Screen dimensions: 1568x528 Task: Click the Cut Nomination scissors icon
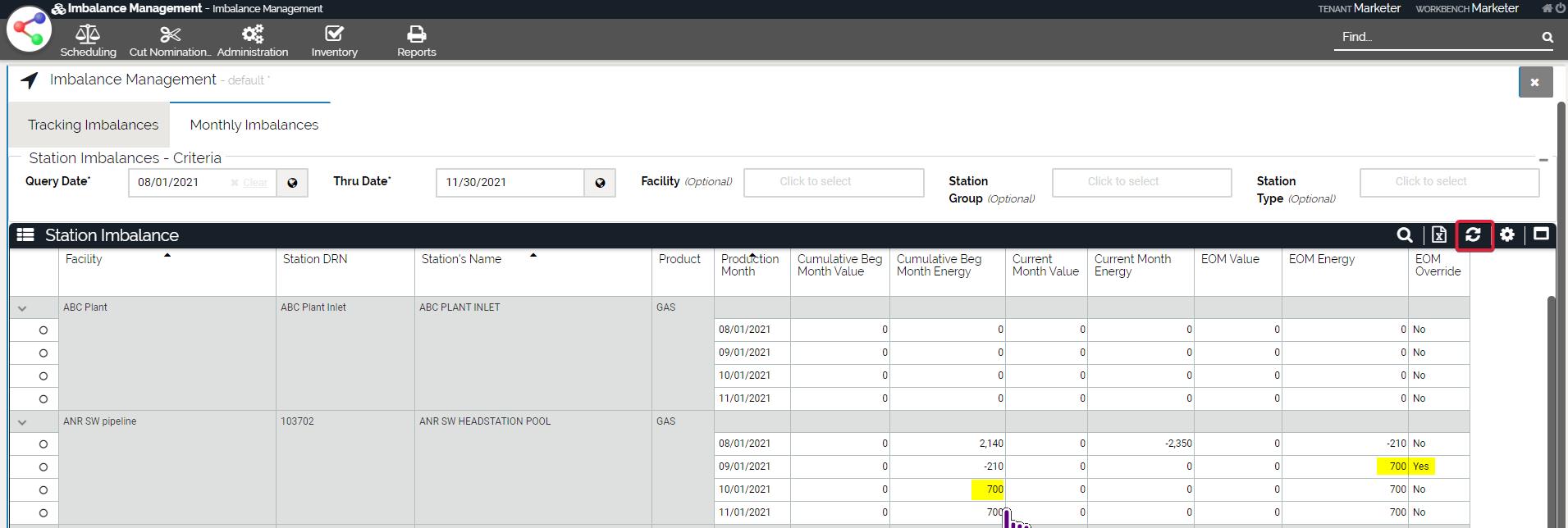pos(170,34)
